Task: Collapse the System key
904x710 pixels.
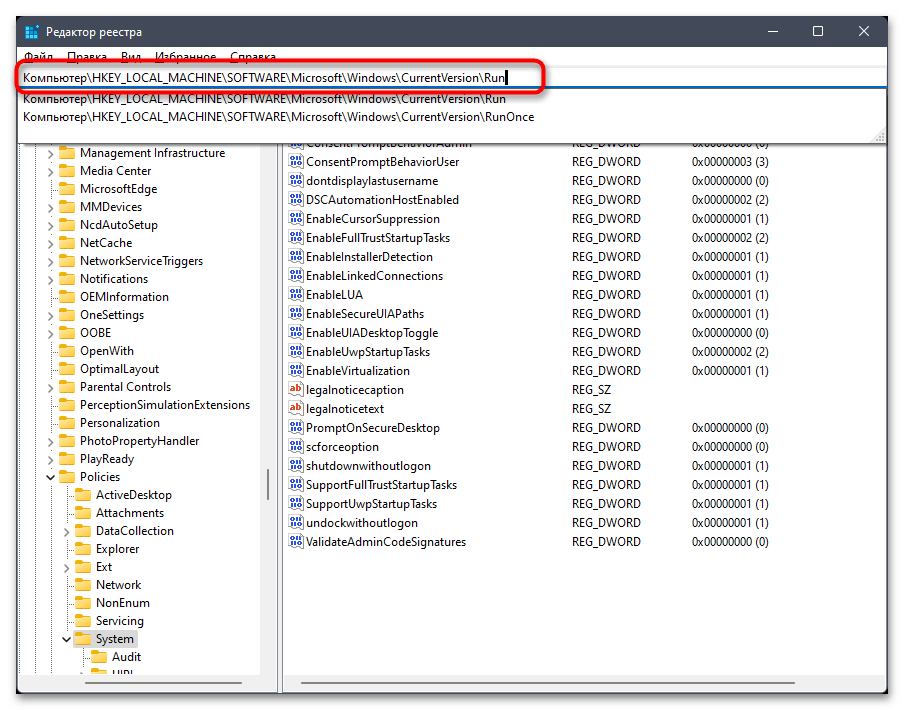Action: [x=66, y=639]
